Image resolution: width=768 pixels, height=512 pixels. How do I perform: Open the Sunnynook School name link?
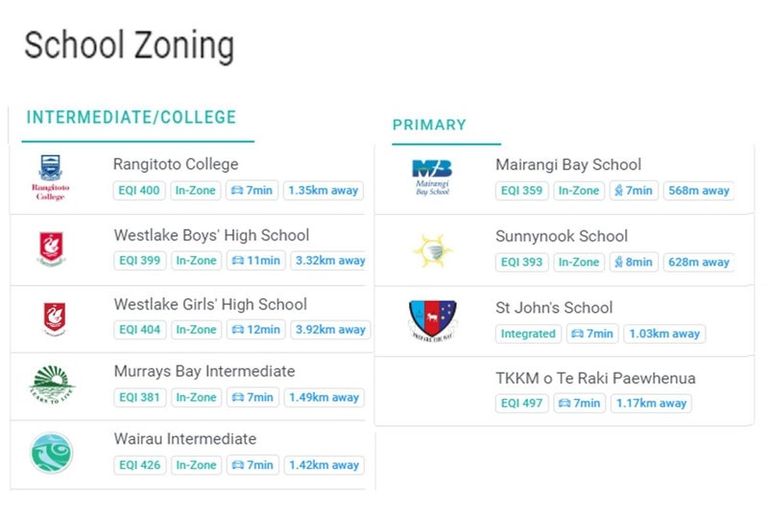click(x=561, y=237)
